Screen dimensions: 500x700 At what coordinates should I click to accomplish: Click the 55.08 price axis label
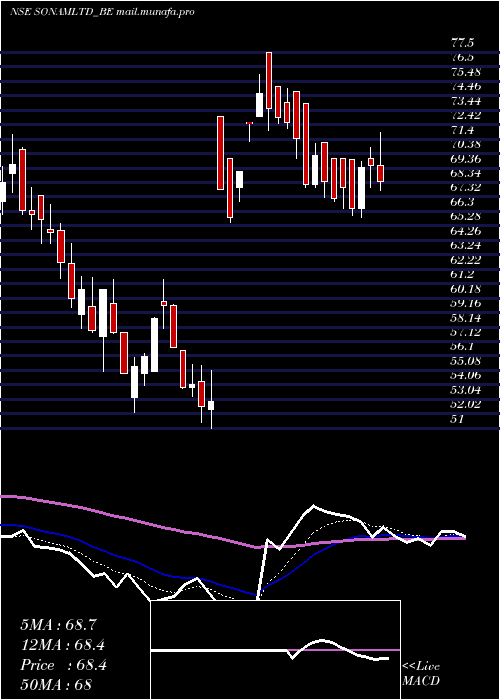pos(466,361)
